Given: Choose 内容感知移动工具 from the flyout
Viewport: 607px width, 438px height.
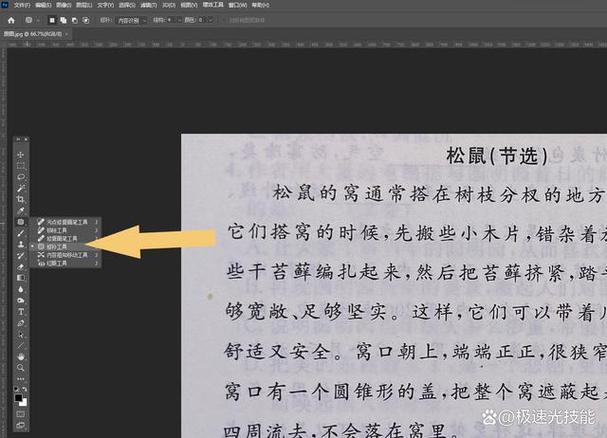Looking at the screenshot, I should [66, 255].
